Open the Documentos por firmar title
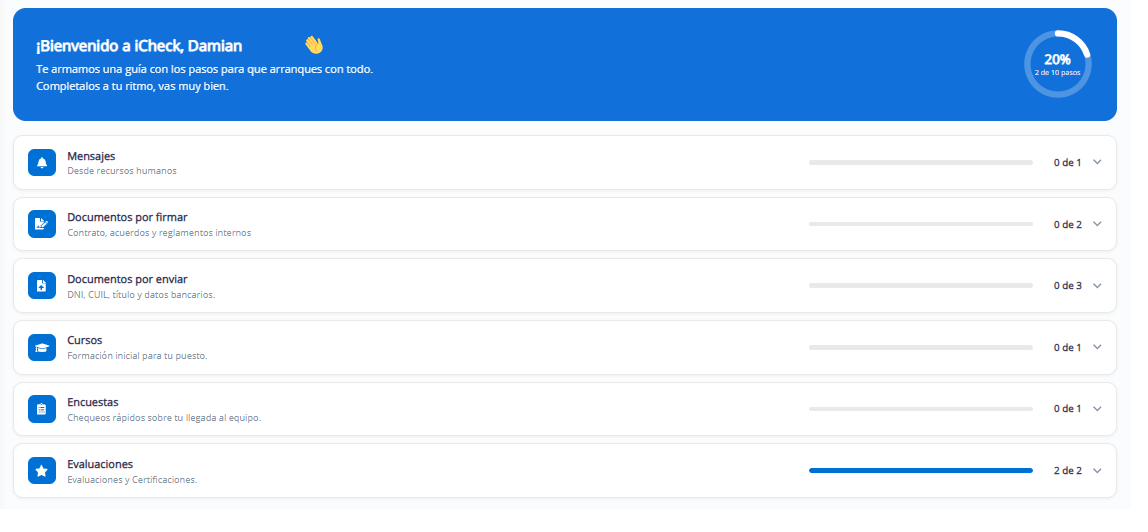The height and width of the screenshot is (532, 1148). click(127, 217)
